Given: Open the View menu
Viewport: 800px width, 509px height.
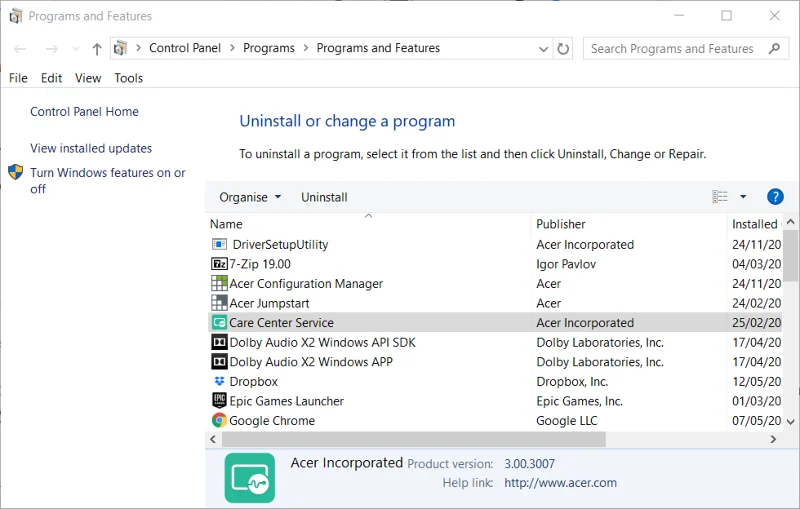Looking at the screenshot, I should [x=88, y=78].
